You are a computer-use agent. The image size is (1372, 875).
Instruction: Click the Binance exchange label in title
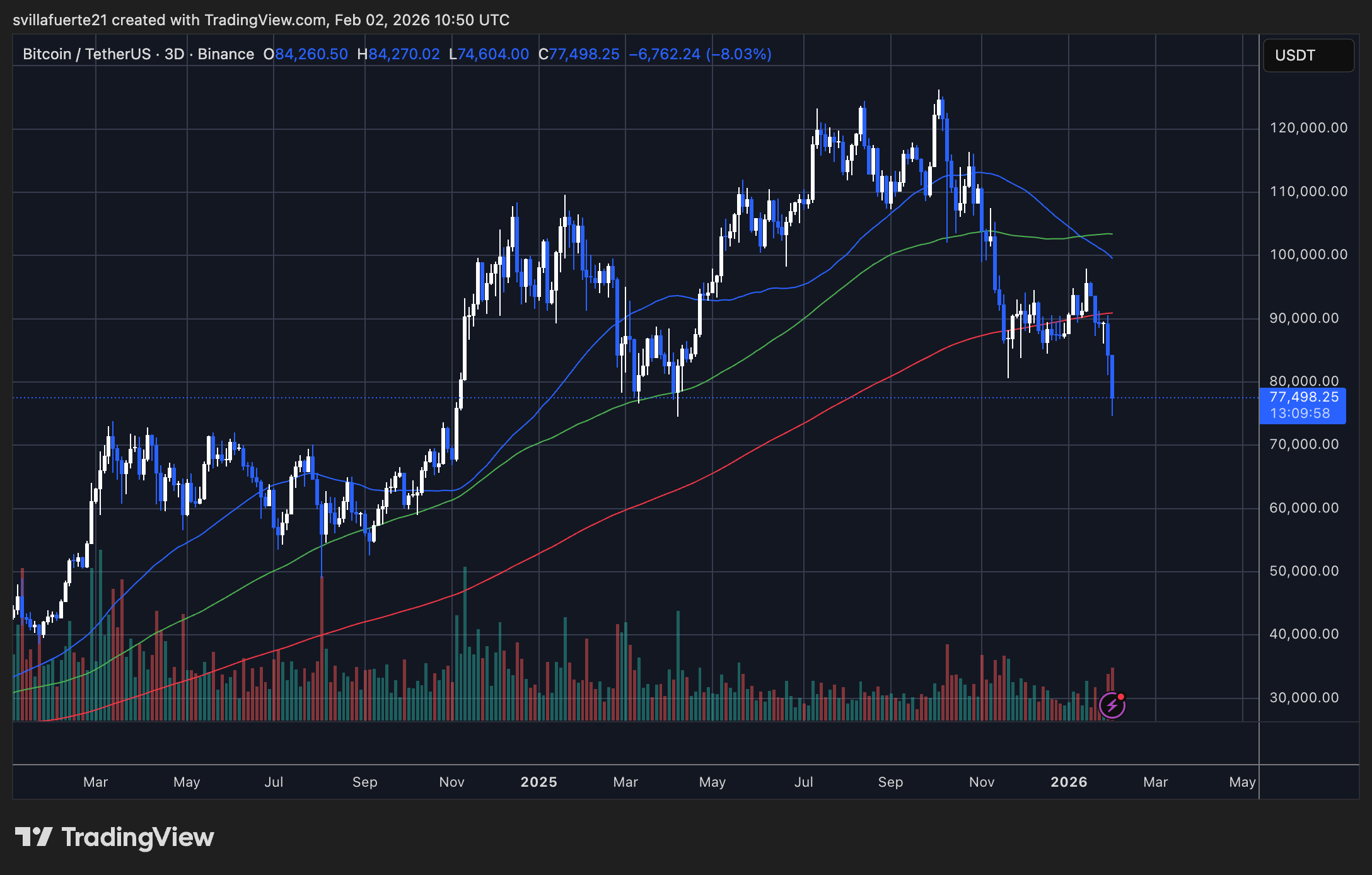226,54
